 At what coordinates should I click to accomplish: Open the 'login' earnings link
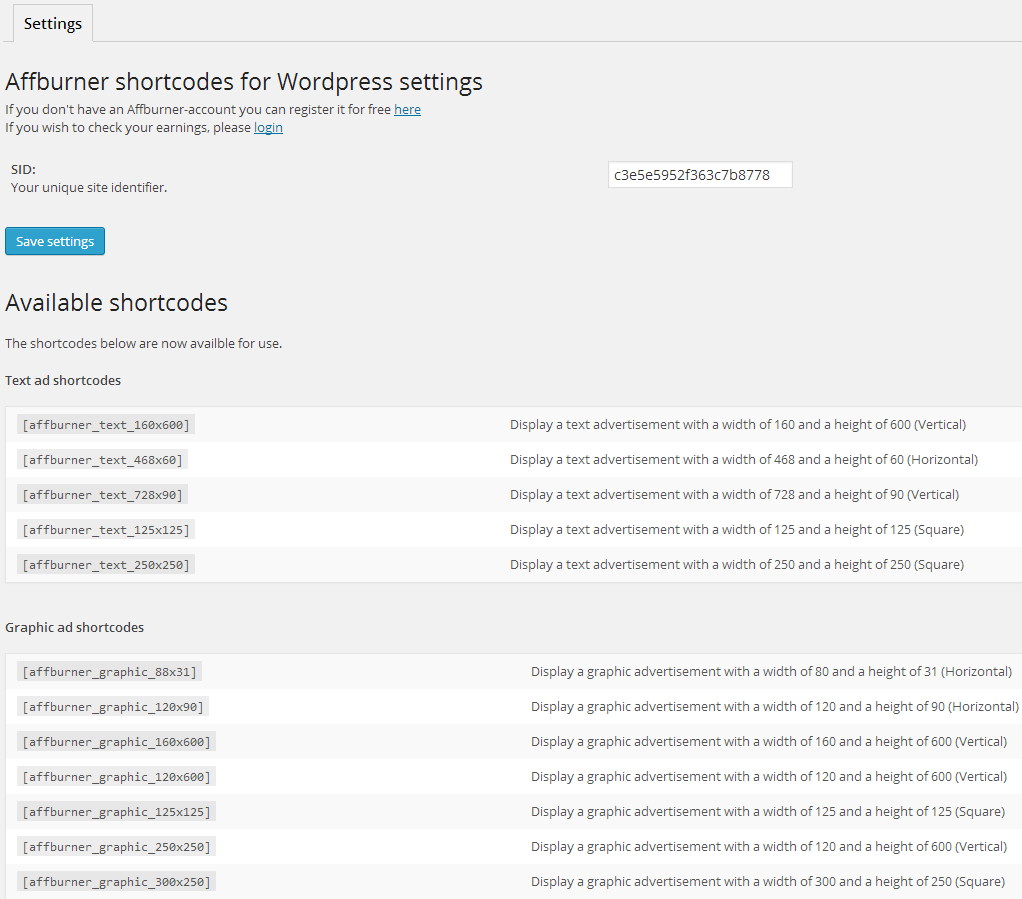coord(268,128)
